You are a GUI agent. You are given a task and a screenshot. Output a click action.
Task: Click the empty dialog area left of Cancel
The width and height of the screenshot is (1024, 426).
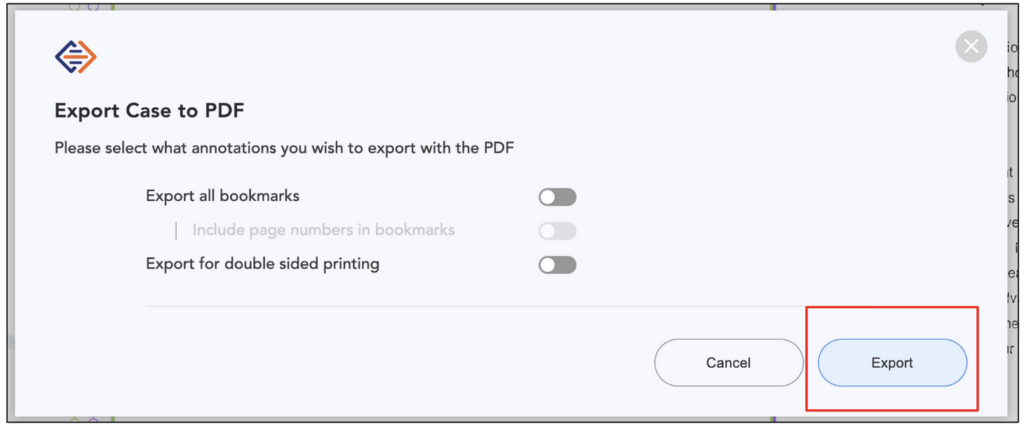point(400,362)
